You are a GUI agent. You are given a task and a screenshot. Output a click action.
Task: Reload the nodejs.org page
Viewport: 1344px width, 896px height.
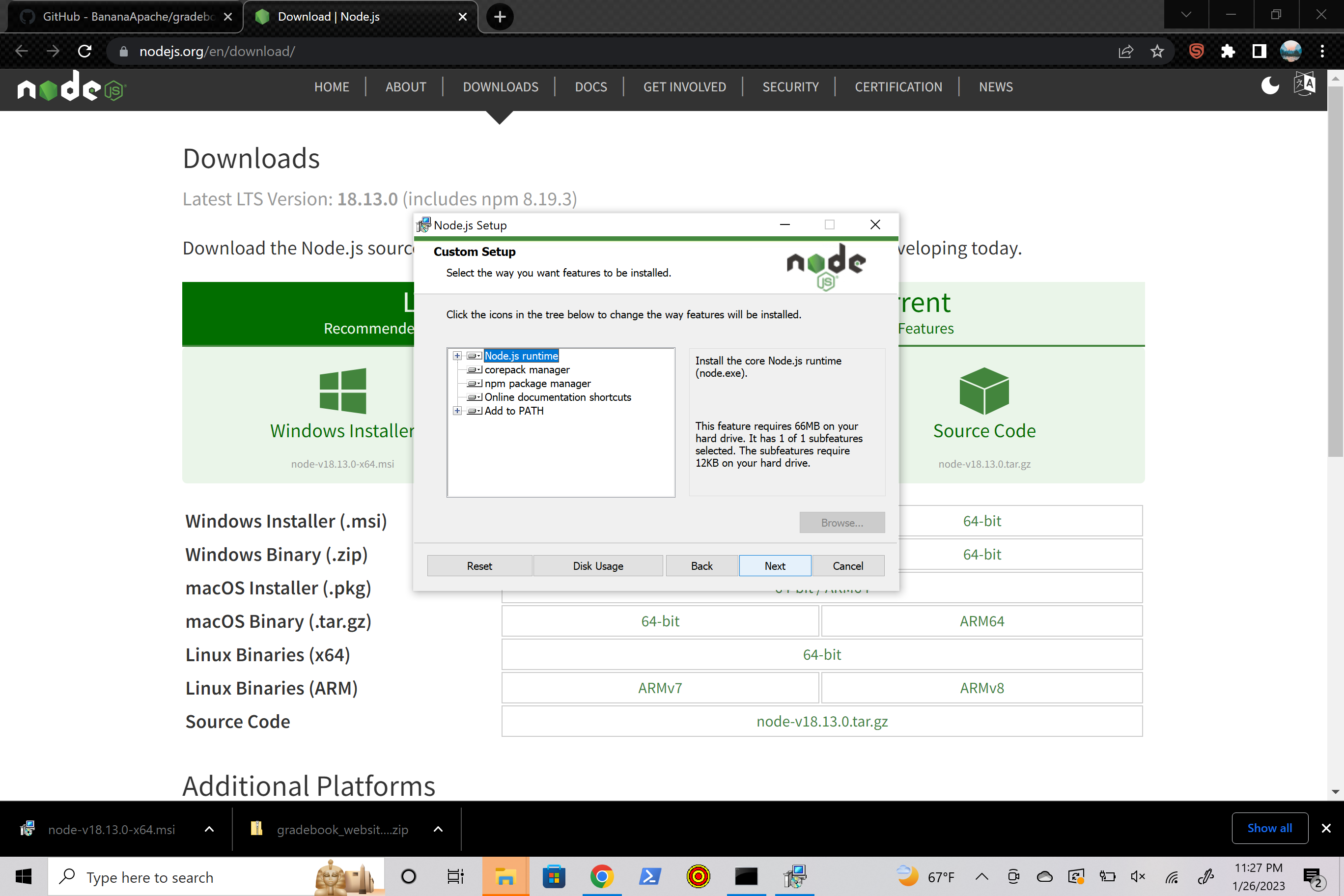tap(85, 52)
